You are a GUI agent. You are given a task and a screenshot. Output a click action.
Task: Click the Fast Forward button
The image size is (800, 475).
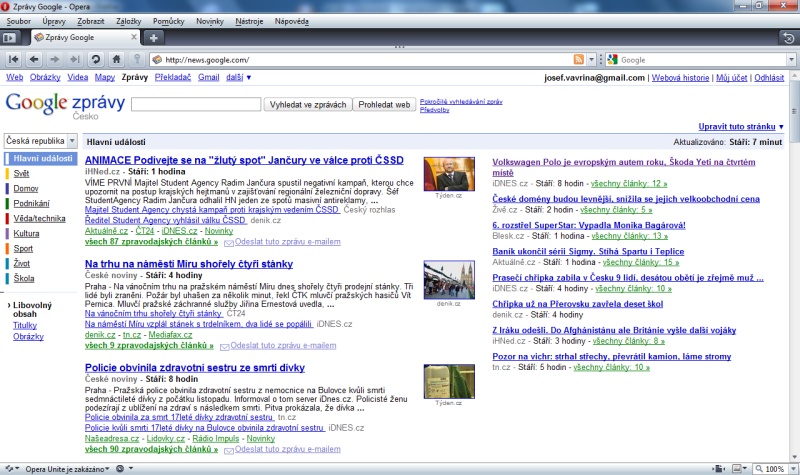pos(74,60)
